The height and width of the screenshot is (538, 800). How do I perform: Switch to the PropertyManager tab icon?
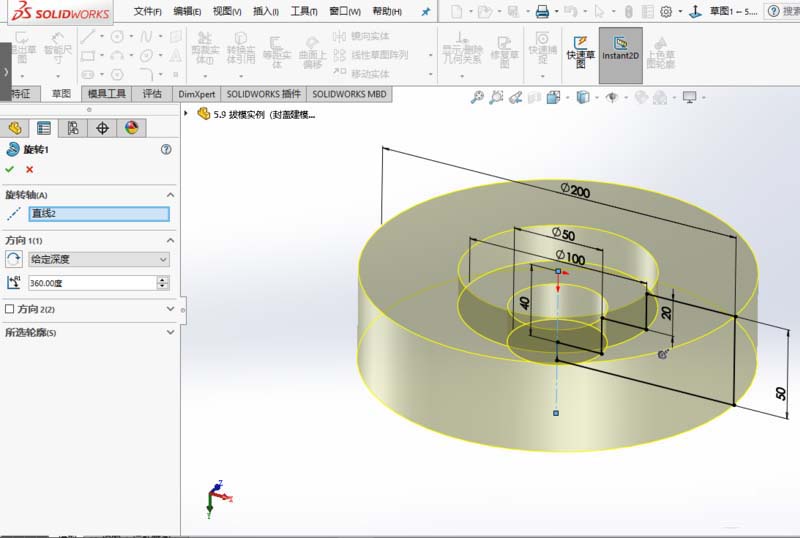click(44, 128)
